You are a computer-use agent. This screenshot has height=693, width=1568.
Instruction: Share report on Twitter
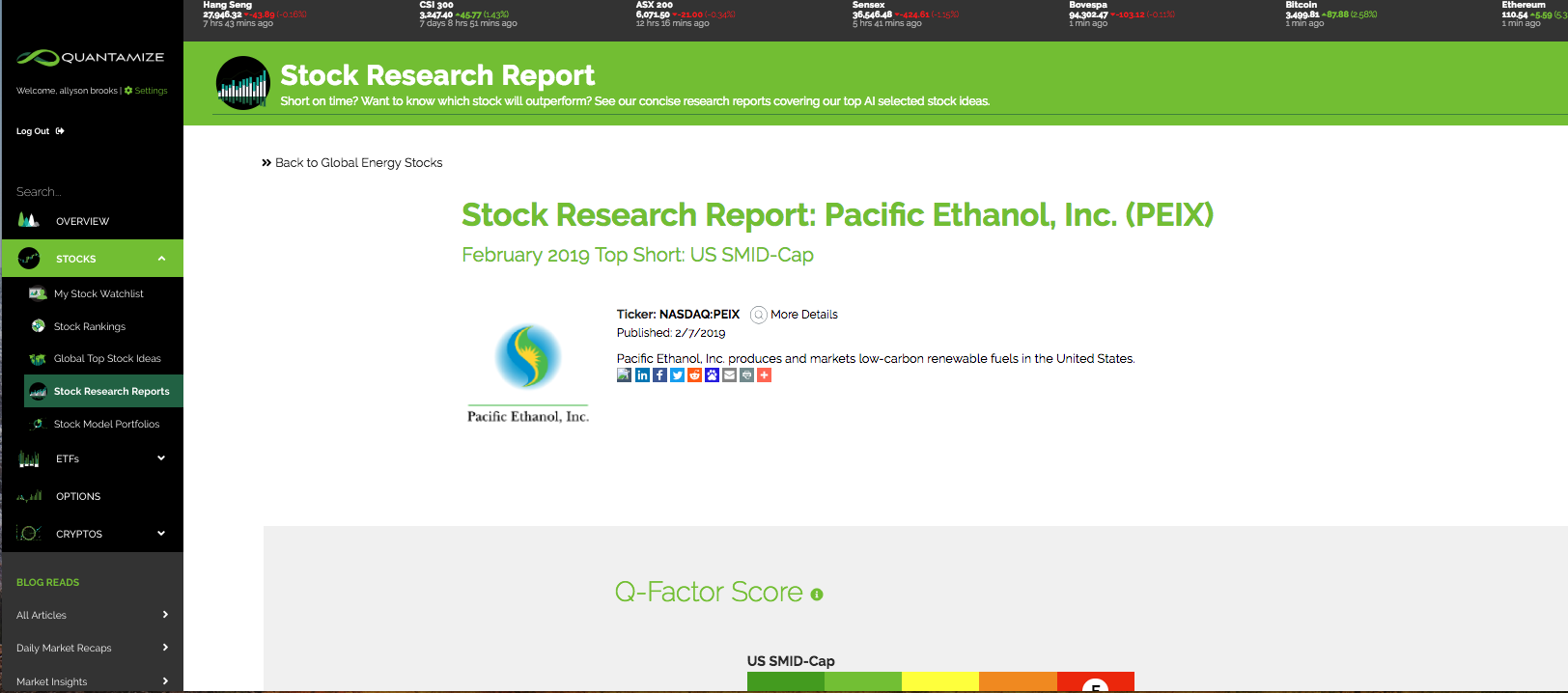(x=677, y=375)
